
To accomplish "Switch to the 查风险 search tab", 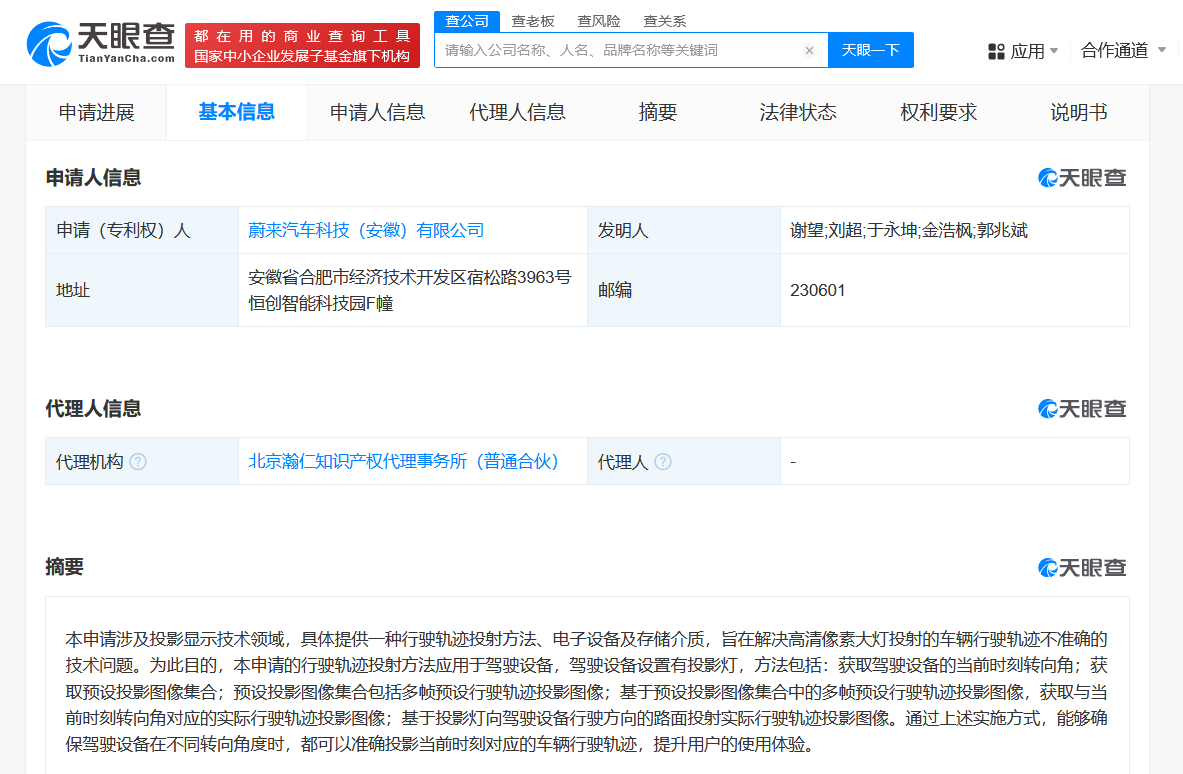I will (598, 21).
